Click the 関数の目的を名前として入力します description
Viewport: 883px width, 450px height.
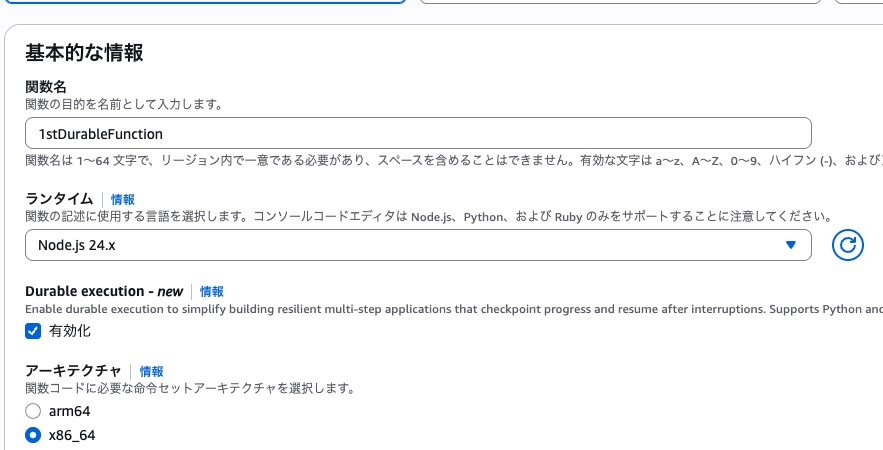pos(124,104)
